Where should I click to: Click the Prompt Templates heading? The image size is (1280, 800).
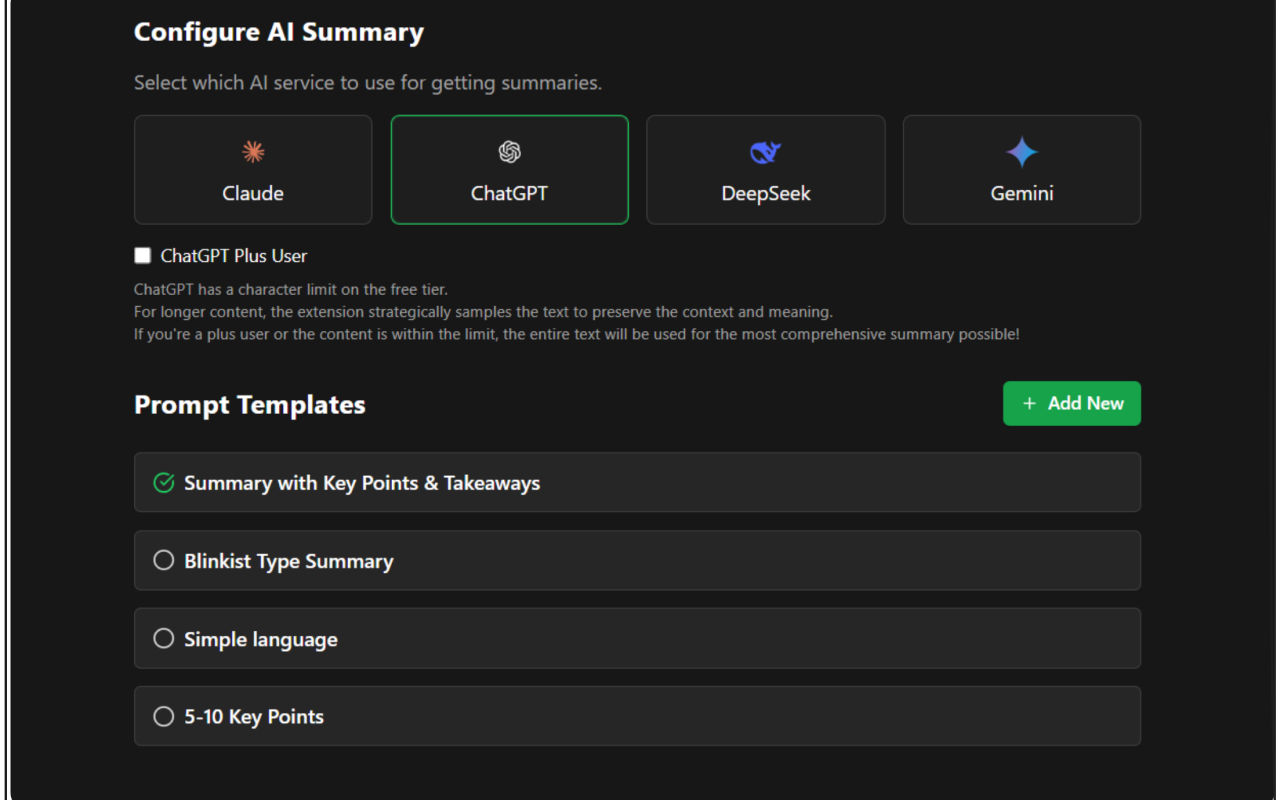pyautogui.click(x=249, y=404)
